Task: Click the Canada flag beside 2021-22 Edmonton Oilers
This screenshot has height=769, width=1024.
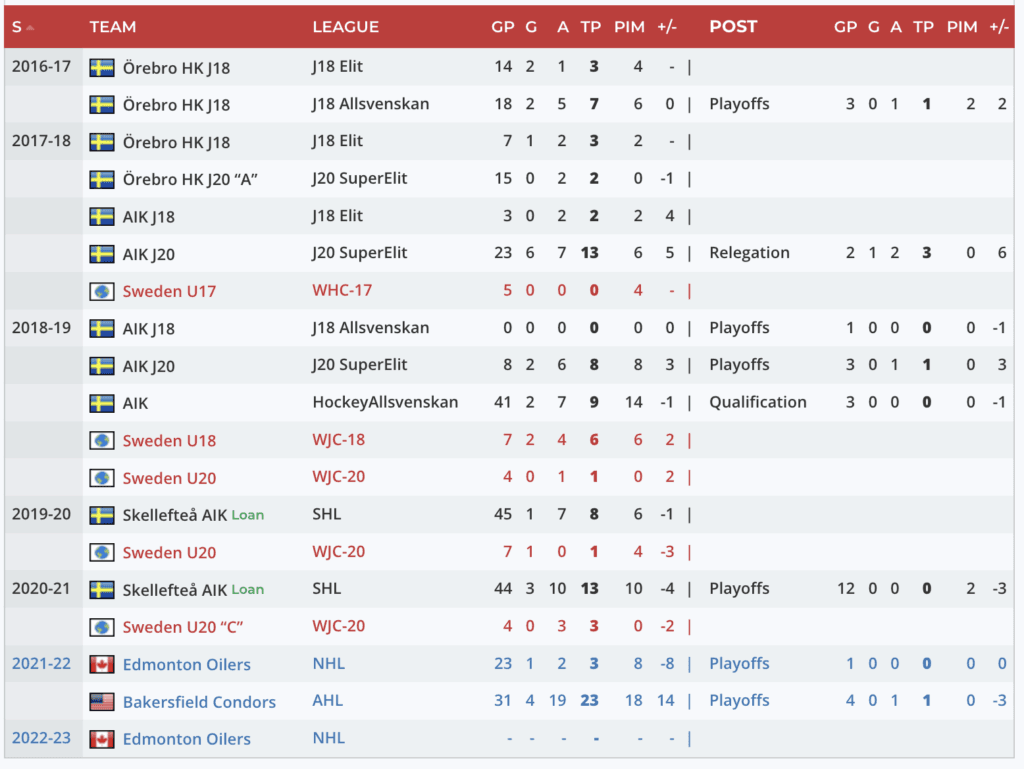Action: 102,664
